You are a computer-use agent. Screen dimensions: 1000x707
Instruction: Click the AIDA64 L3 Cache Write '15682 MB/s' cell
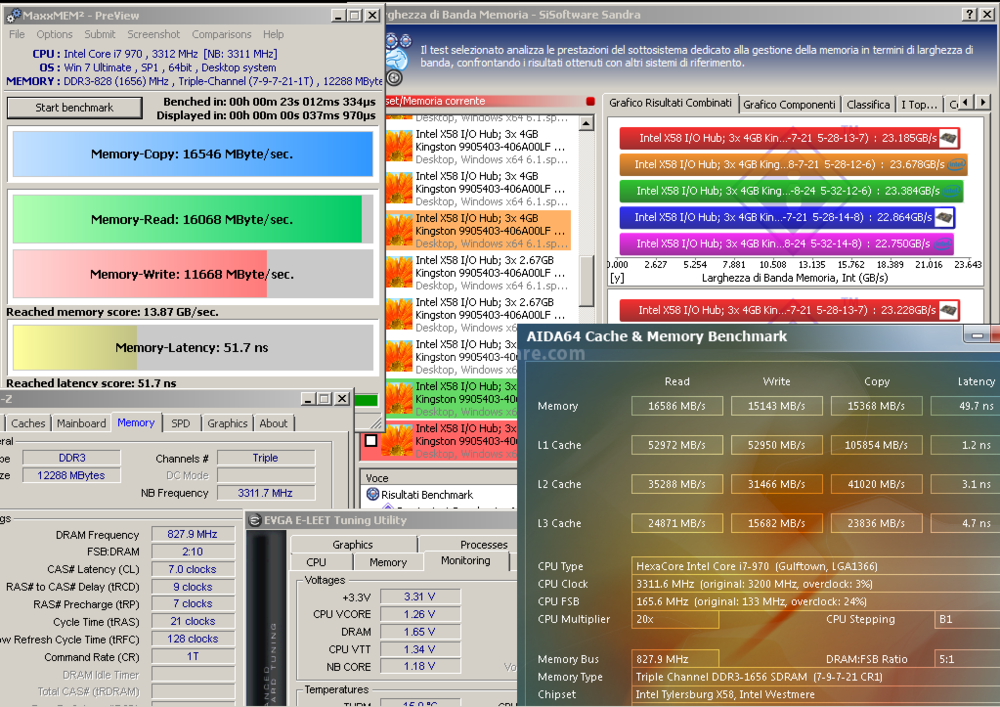point(776,523)
